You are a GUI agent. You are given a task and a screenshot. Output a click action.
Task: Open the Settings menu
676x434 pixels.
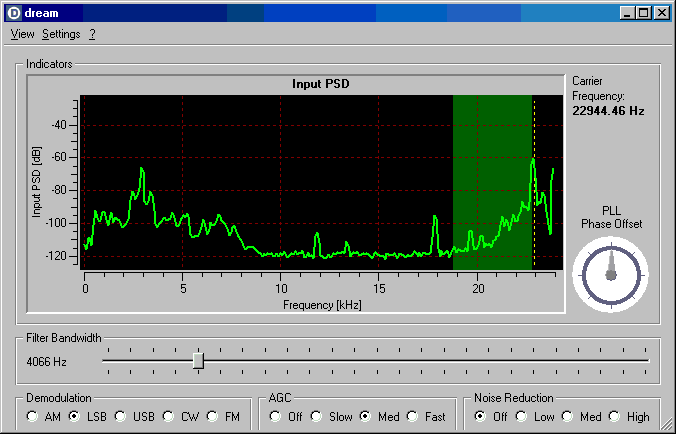click(61, 34)
